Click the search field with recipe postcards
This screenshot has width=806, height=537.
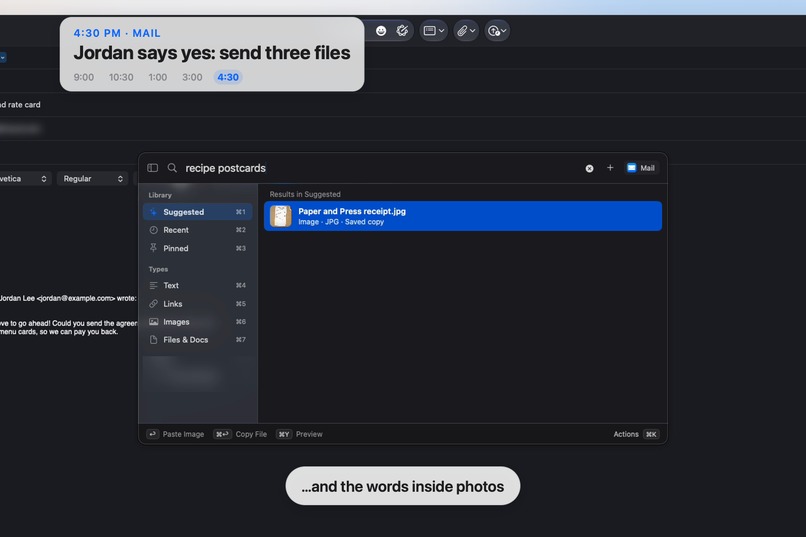(x=380, y=168)
